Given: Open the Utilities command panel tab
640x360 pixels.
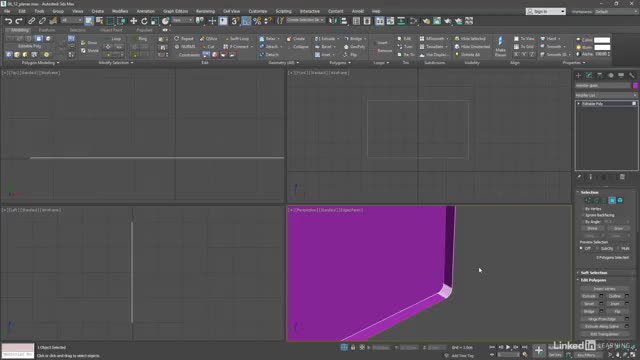Looking at the screenshot, I should tap(632, 75).
